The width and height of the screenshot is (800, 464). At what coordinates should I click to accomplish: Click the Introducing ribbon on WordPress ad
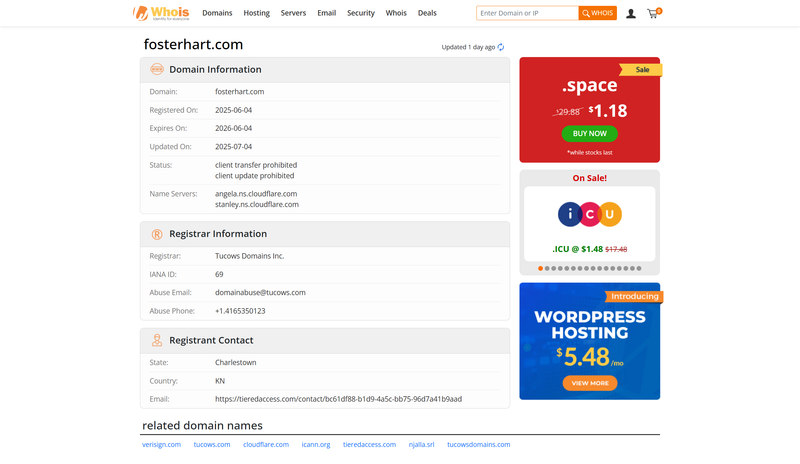tap(634, 297)
